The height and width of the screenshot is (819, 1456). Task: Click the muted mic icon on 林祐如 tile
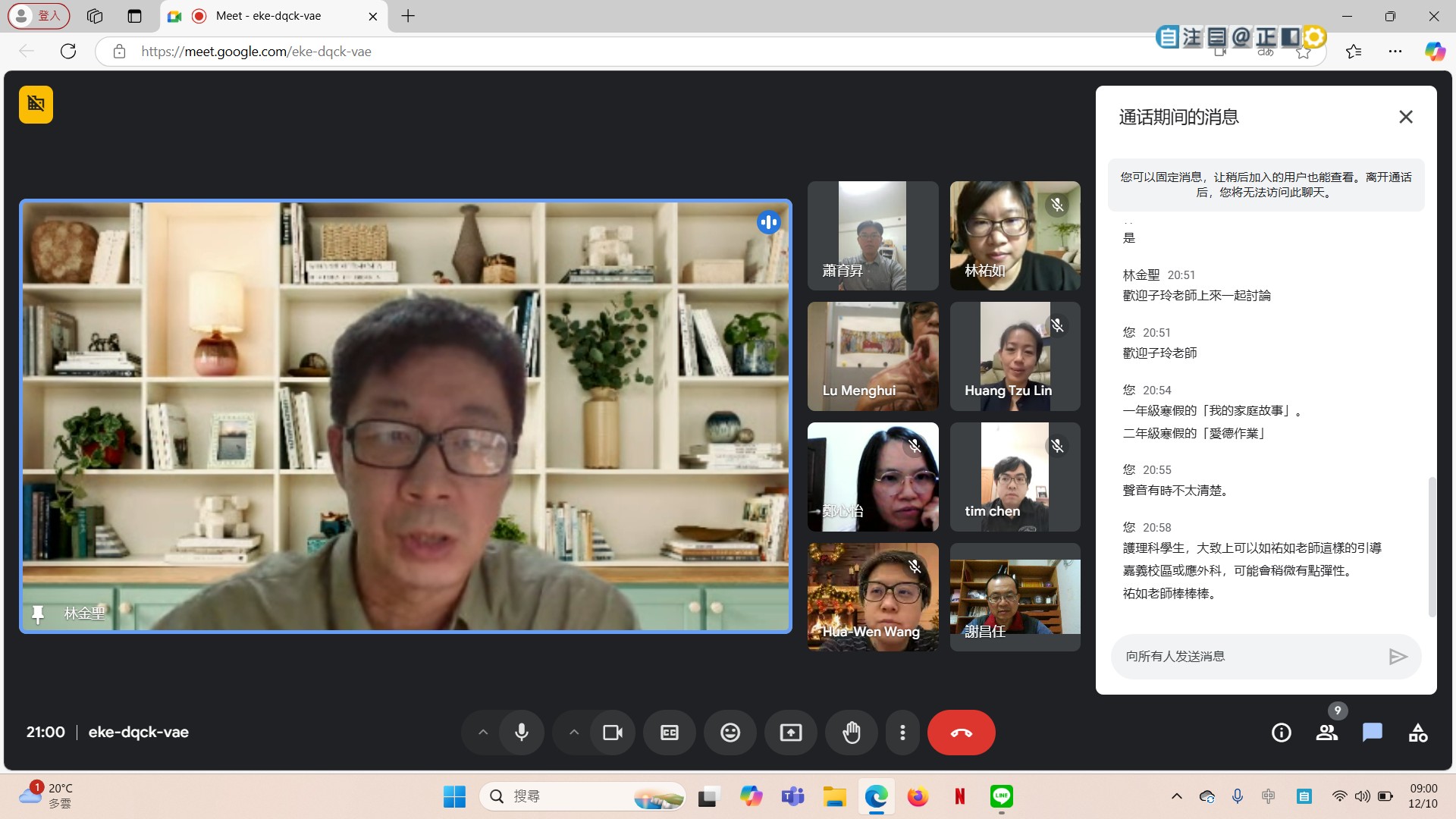(x=1057, y=205)
